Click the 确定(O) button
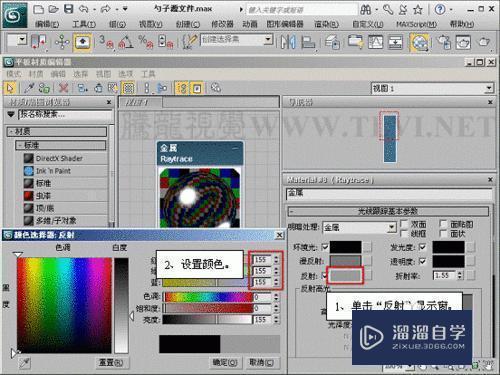500x375 pixels. click(225, 362)
